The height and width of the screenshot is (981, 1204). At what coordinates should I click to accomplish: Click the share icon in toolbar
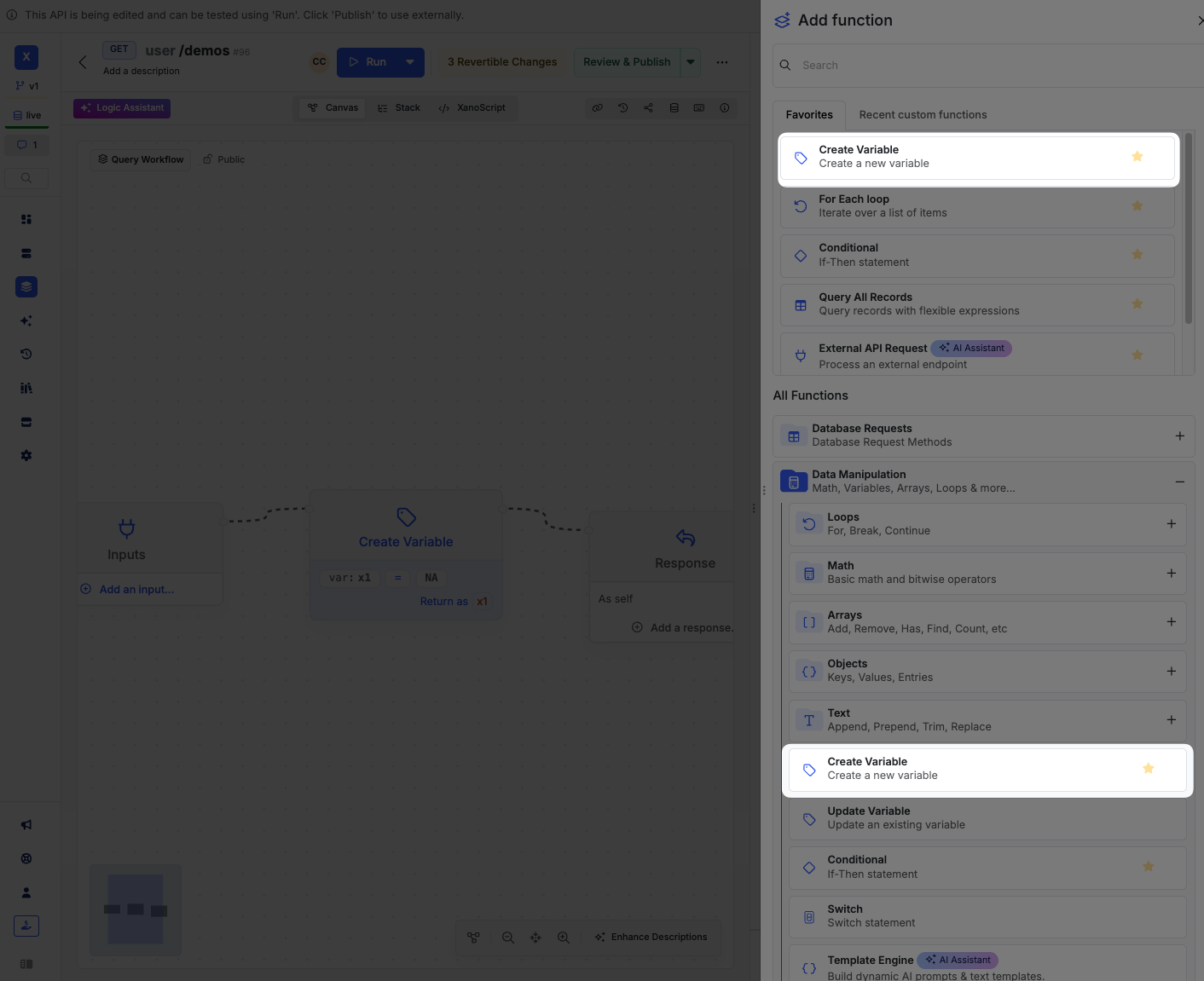(x=649, y=108)
